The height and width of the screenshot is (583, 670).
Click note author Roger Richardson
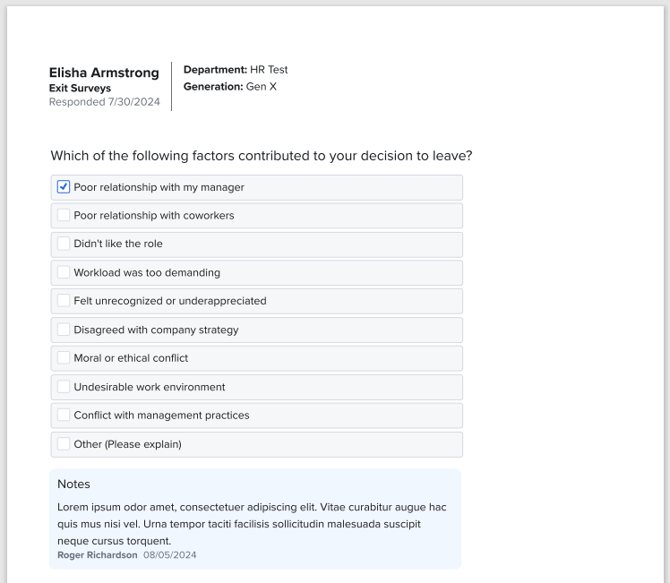97,555
